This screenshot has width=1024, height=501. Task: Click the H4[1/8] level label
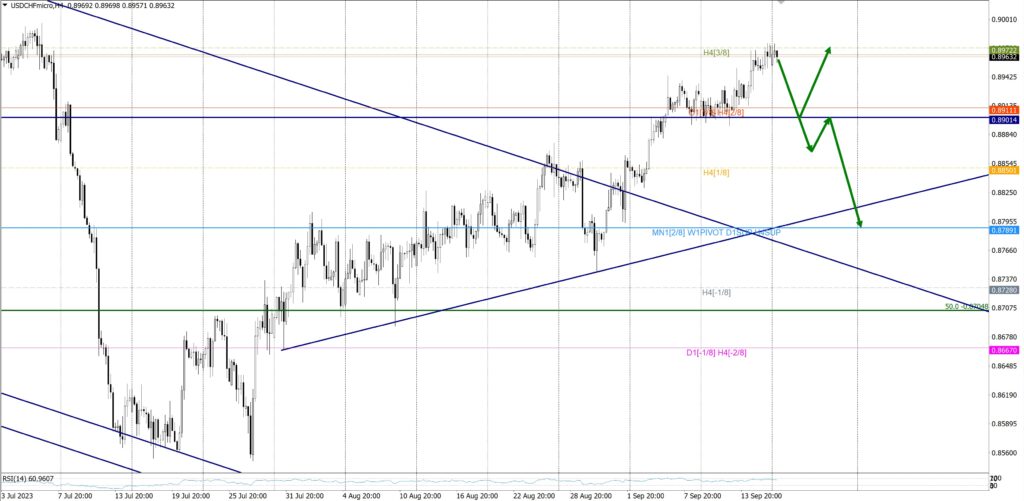pyautogui.click(x=716, y=172)
